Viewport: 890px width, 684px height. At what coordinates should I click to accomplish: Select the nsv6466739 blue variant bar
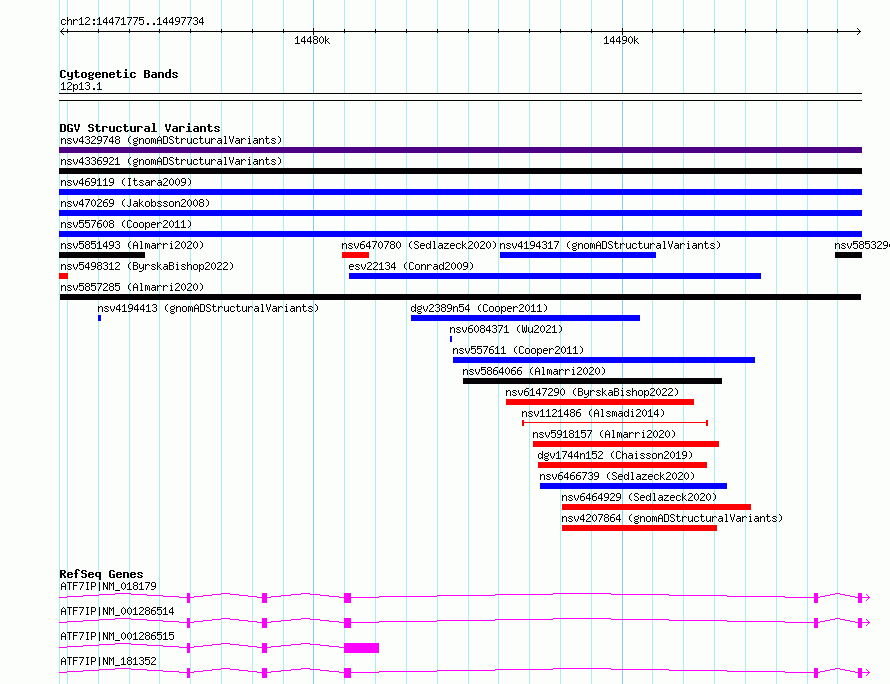633,486
